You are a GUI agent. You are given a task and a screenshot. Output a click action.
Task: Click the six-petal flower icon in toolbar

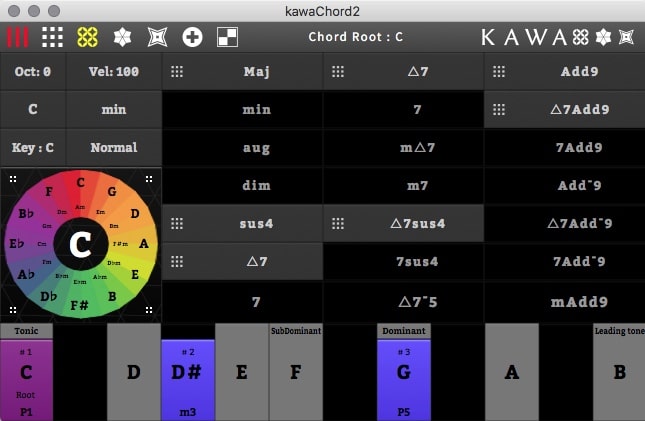pyautogui.click(x=122, y=37)
